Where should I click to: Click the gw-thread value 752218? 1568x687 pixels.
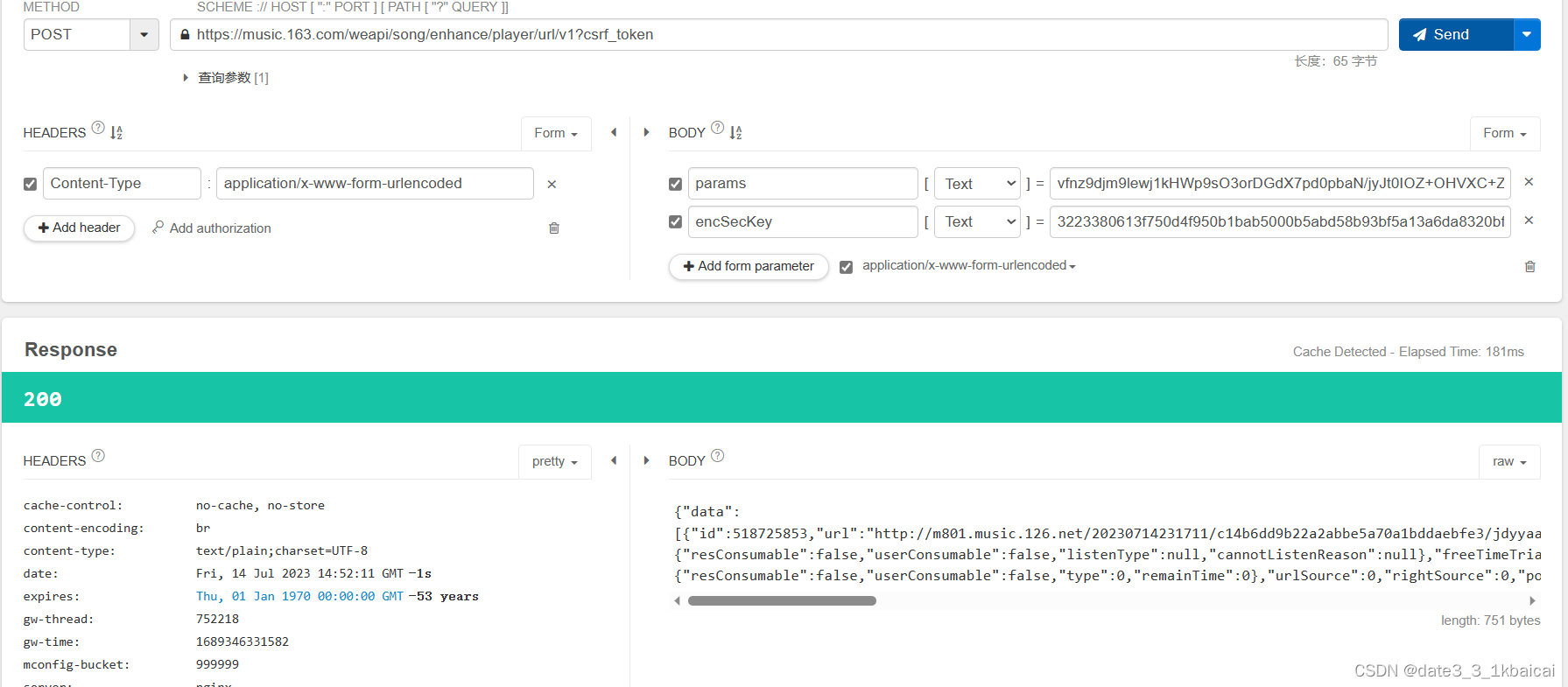click(217, 619)
